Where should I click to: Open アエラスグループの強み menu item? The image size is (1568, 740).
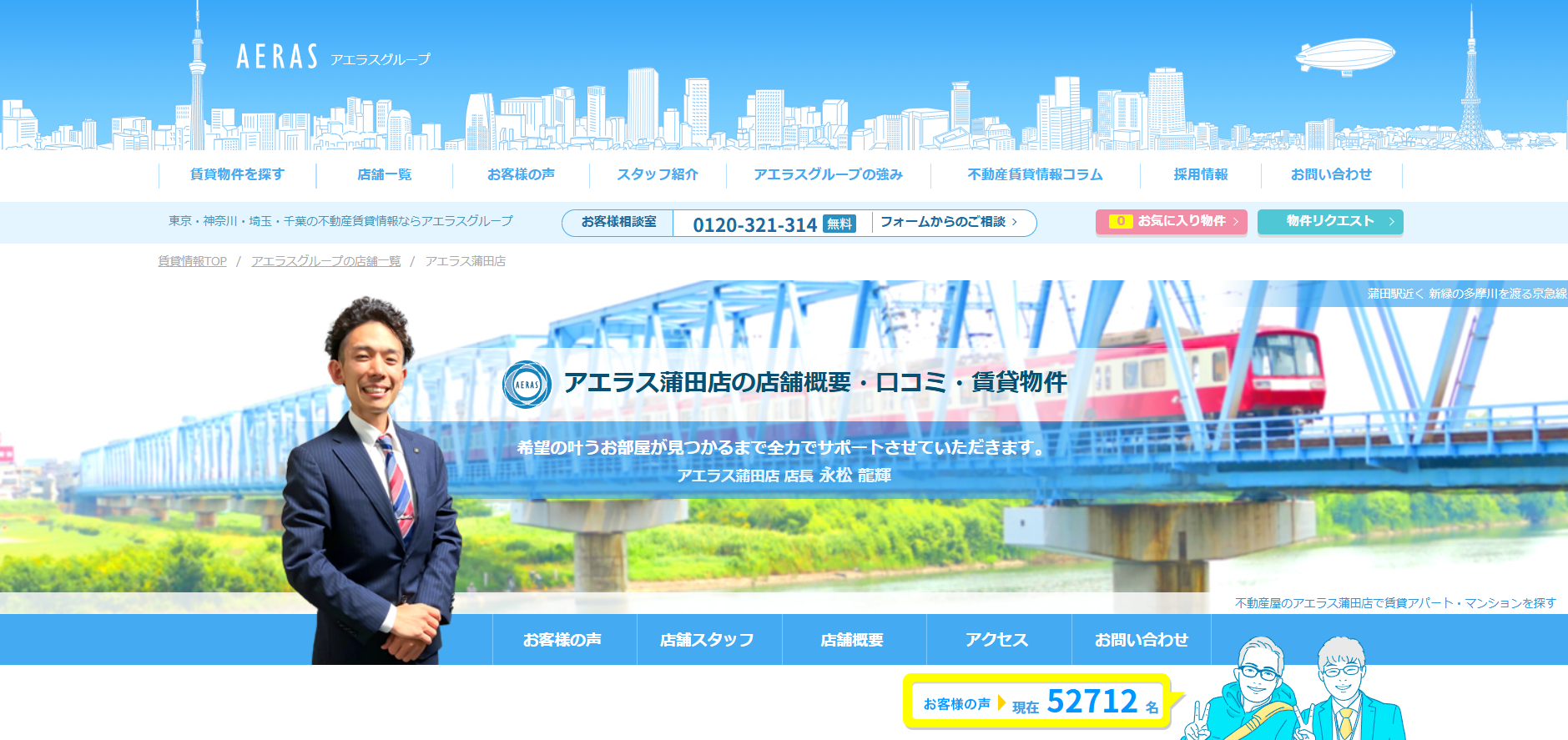(829, 174)
